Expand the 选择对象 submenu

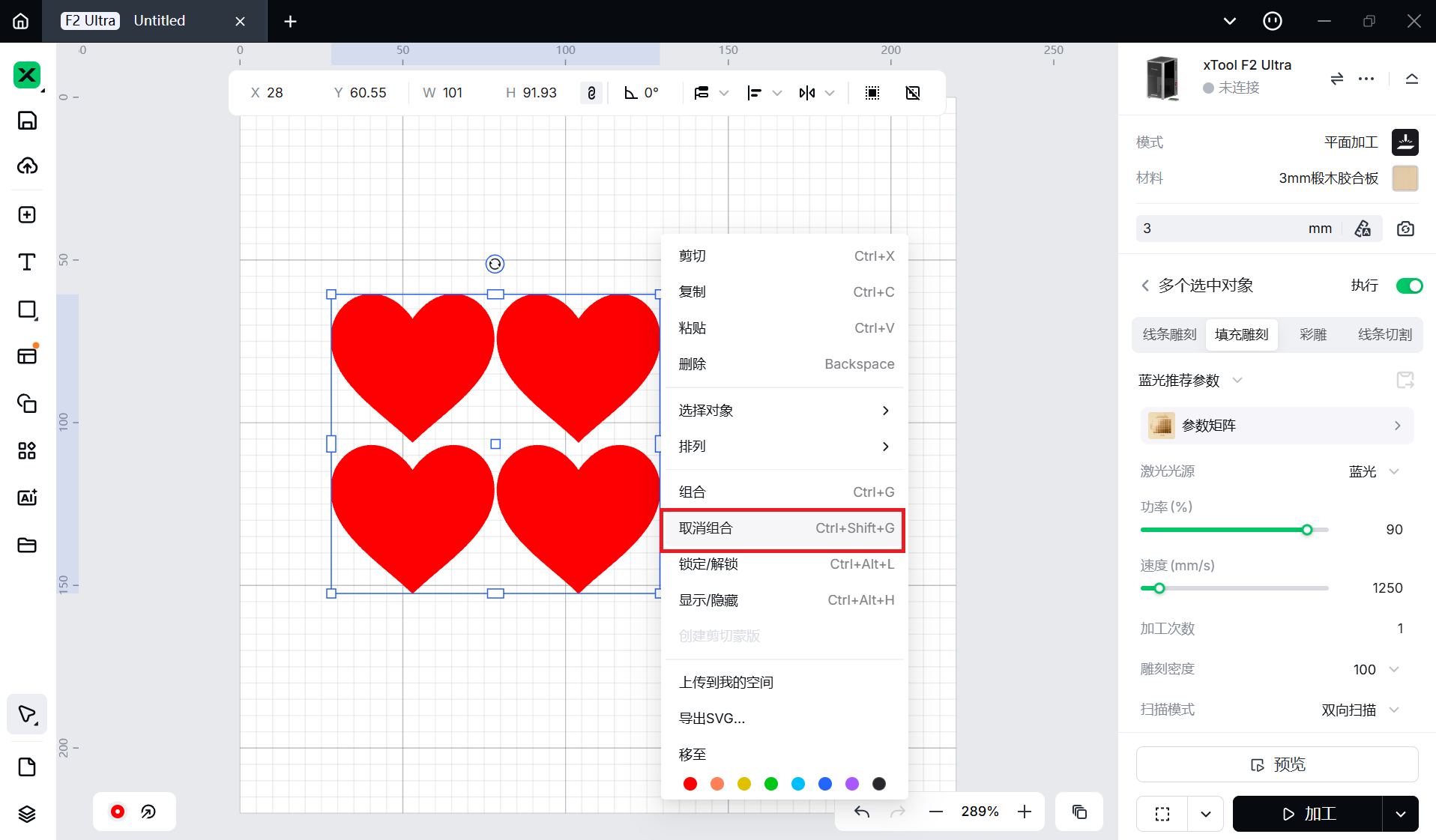784,411
